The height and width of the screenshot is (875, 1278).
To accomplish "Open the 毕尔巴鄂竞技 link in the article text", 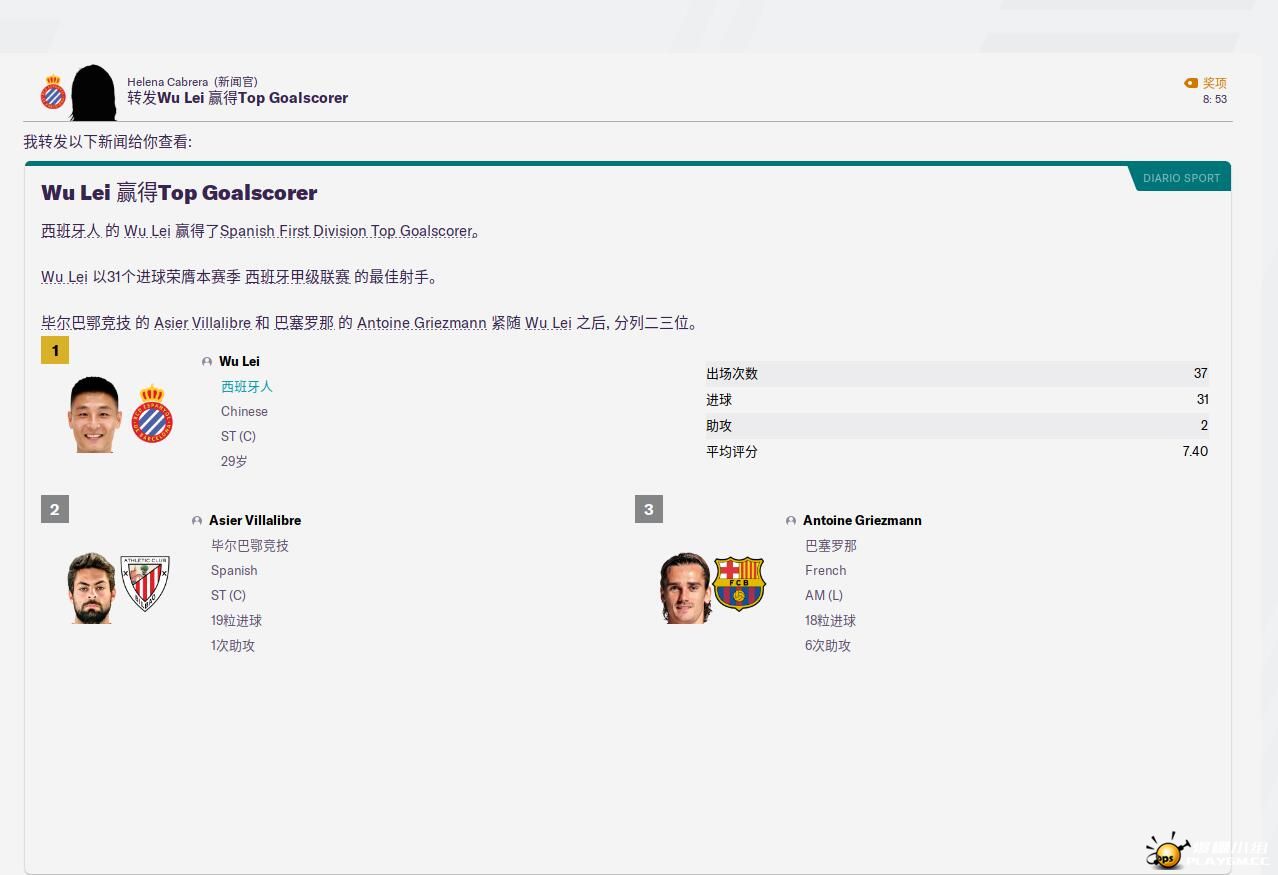I will click(x=86, y=323).
